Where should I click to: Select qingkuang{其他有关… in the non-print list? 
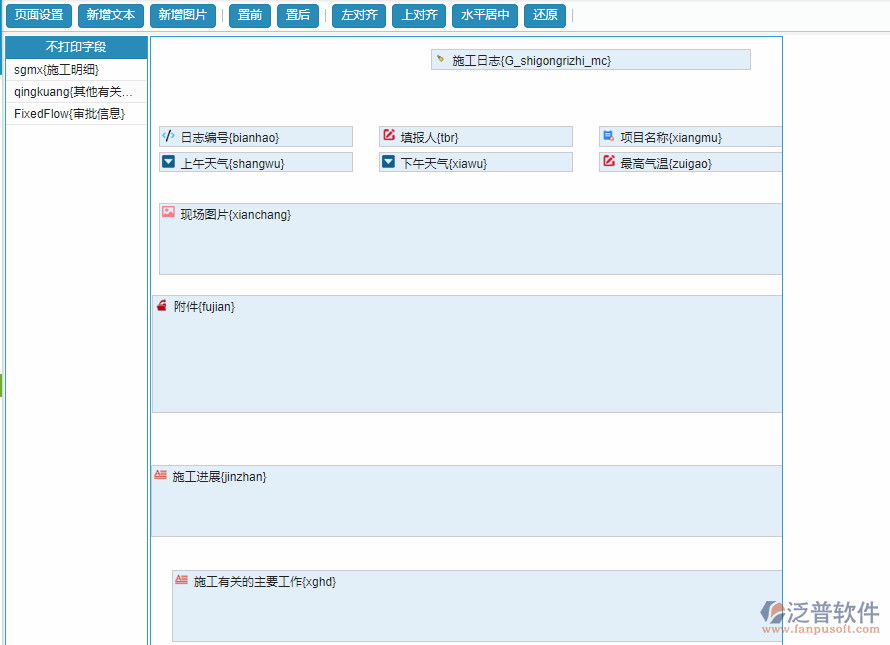pos(76,92)
